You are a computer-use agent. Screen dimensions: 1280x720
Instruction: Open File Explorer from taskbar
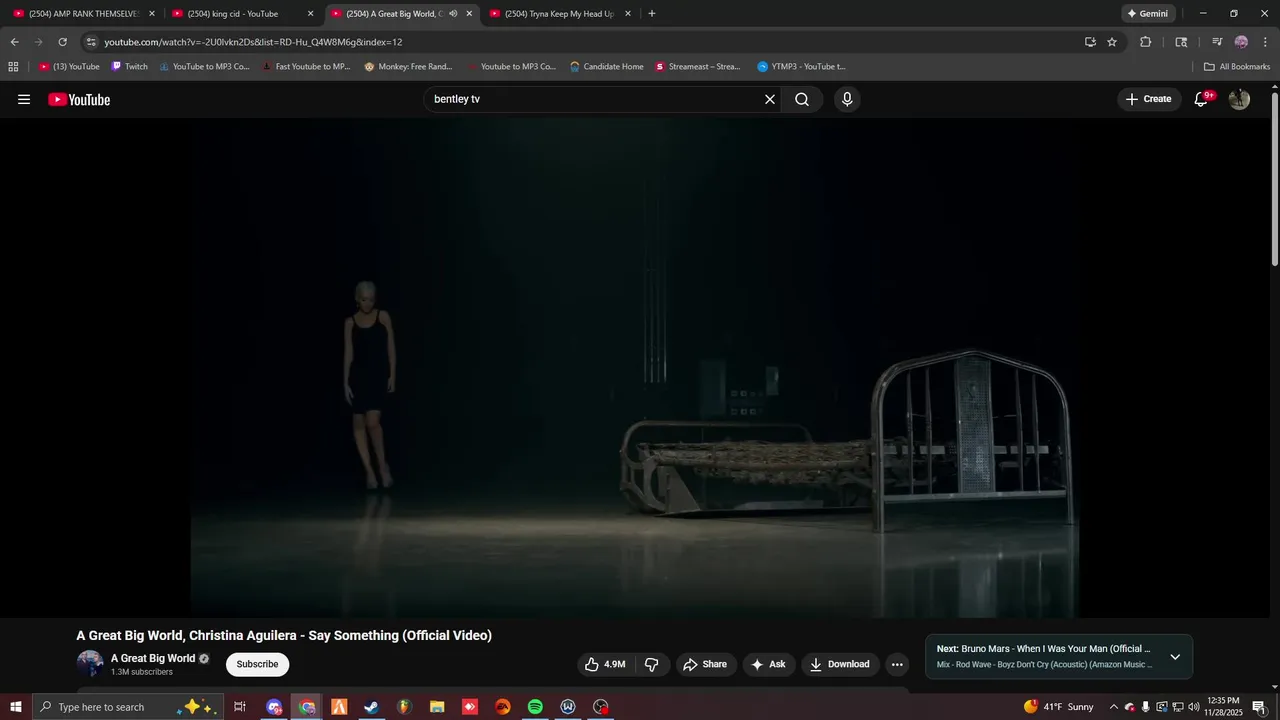pyautogui.click(x=437, y=707)
